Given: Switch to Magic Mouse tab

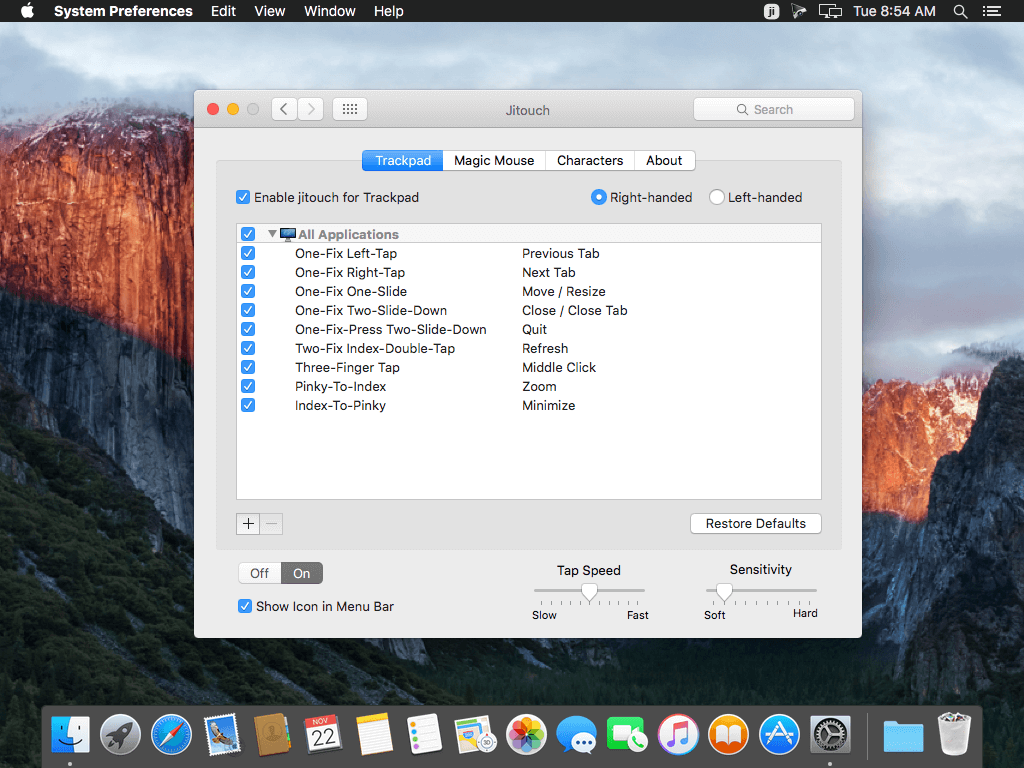Looking at the screenshot, I should (494, 161).
